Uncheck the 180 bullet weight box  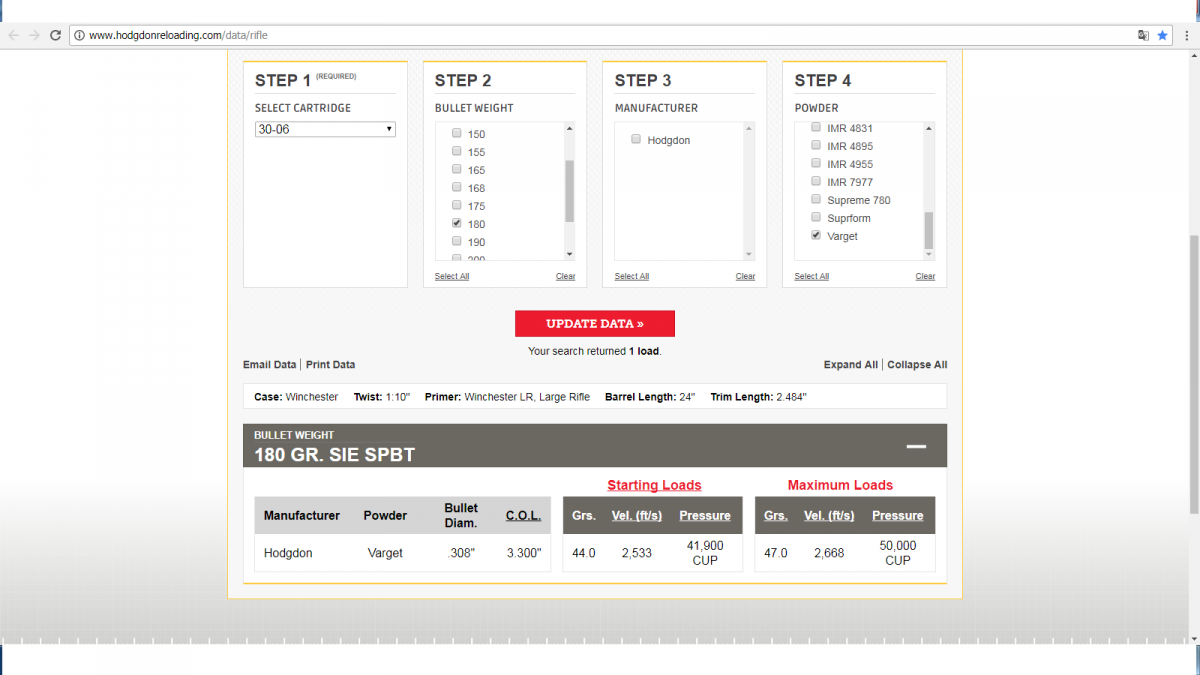coord(457,223)
